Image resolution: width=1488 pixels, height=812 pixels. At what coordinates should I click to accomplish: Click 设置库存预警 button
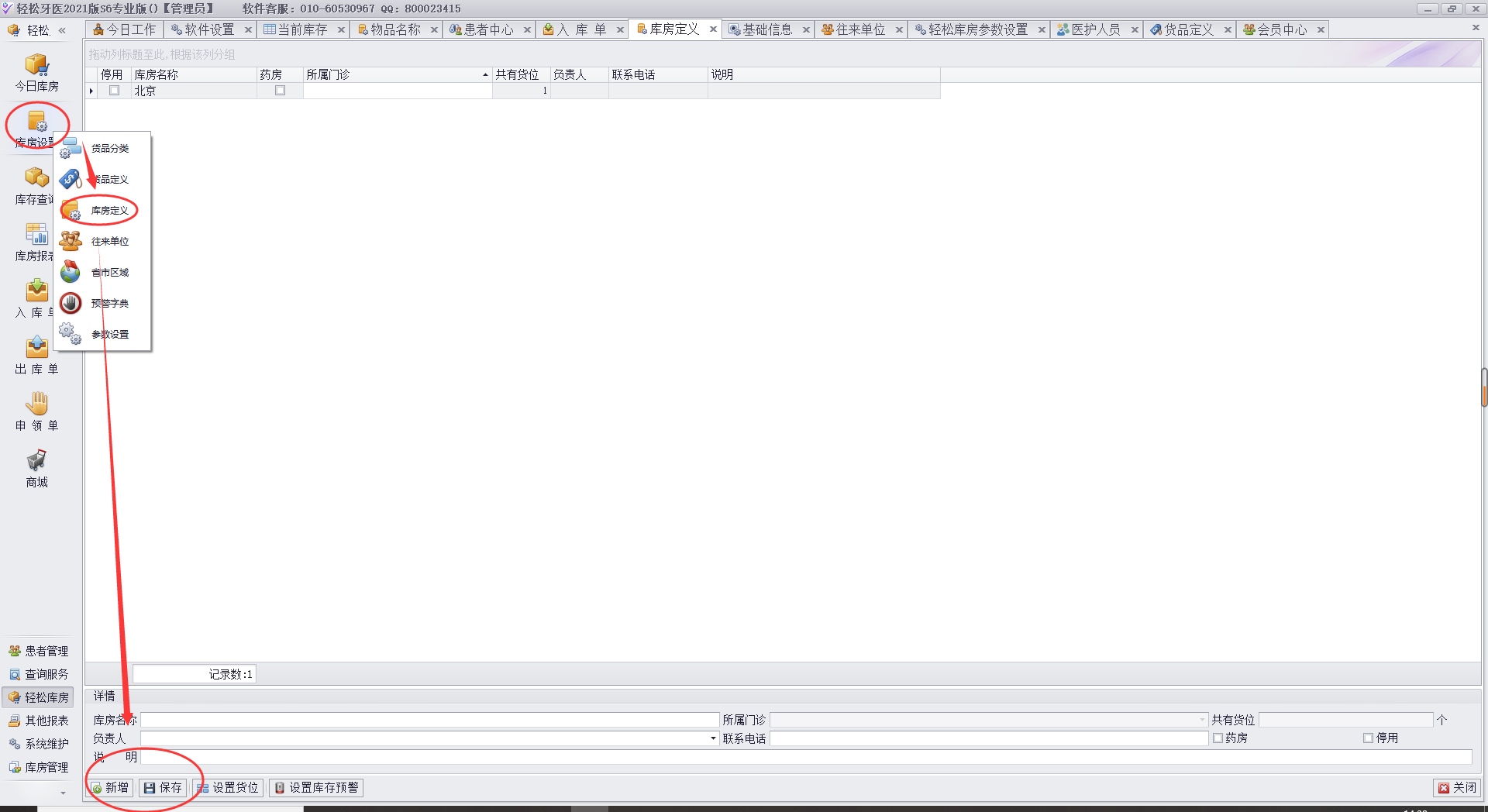point(316,788)
